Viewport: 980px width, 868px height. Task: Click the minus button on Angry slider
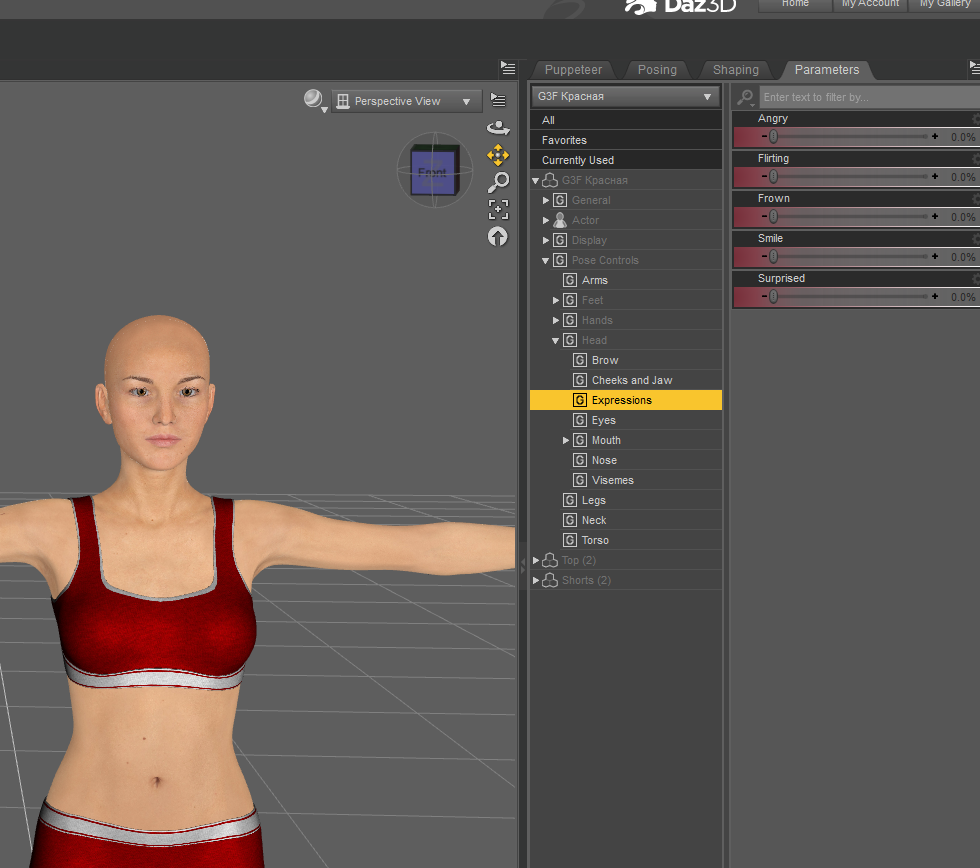click(x=764, y=136)
